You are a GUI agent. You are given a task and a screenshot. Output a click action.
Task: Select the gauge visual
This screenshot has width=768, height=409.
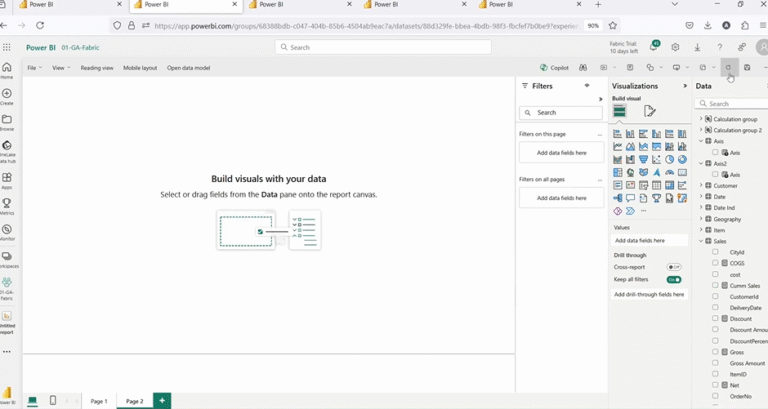[669, 172]
